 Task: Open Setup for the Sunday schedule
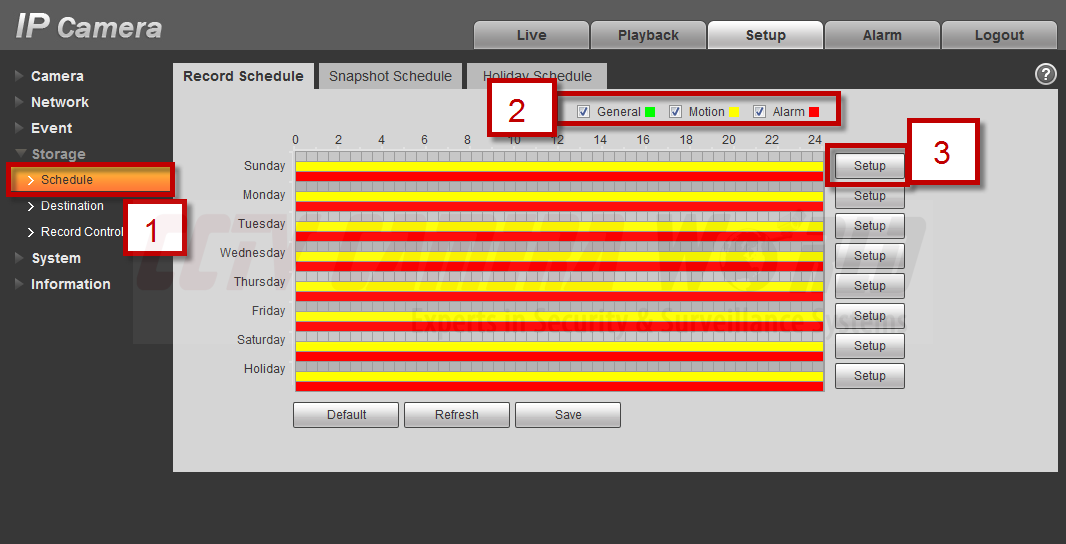click(x=869, y=166)
